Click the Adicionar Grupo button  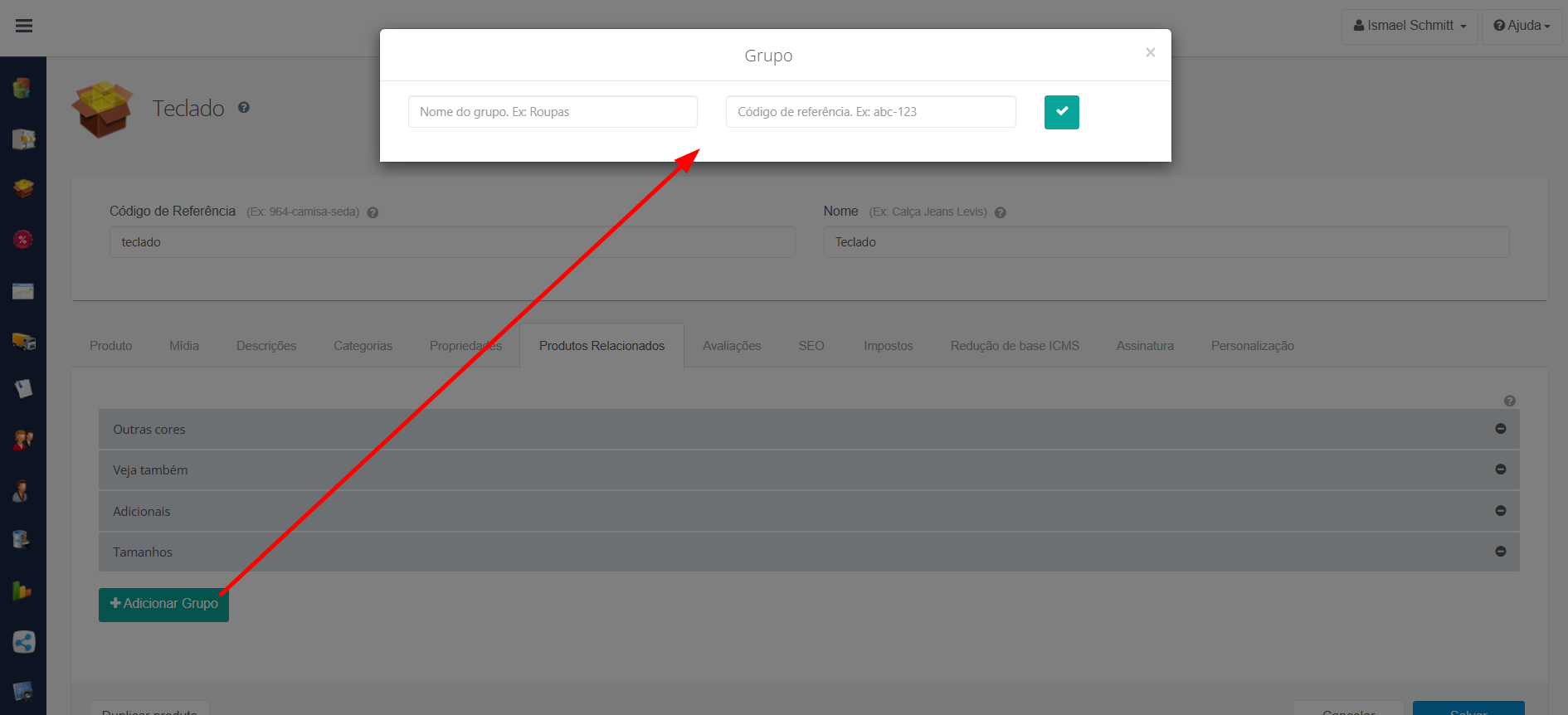tap(163, 604)
